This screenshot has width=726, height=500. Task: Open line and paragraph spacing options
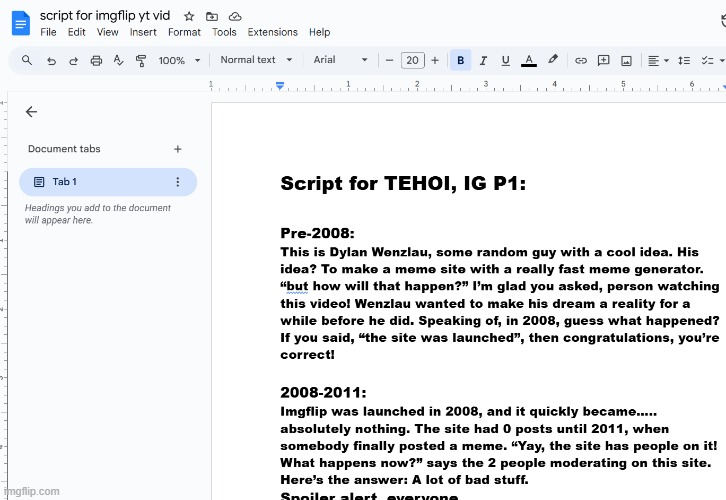(684, 61)
